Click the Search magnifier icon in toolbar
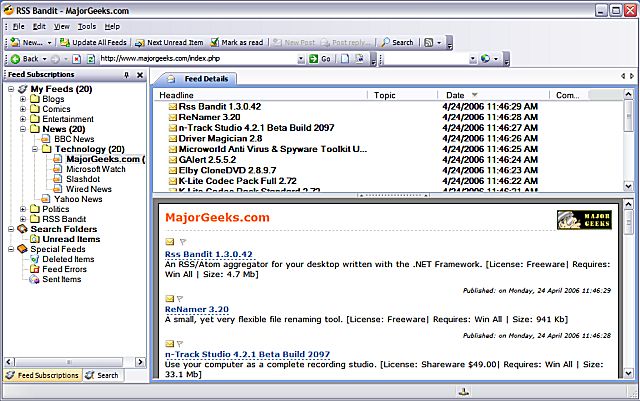The width and height of the screenshot is (640, 401). click(384, 43)
